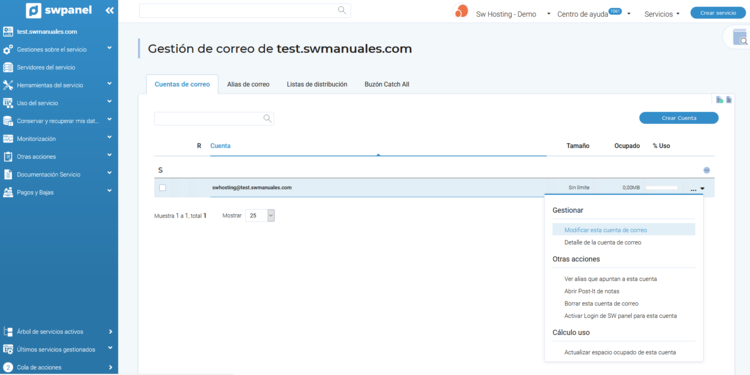Viewport: 750px width, 375px height.
Task: Open the Servicios dropdown menu
Action: click(x=662, y=14)
